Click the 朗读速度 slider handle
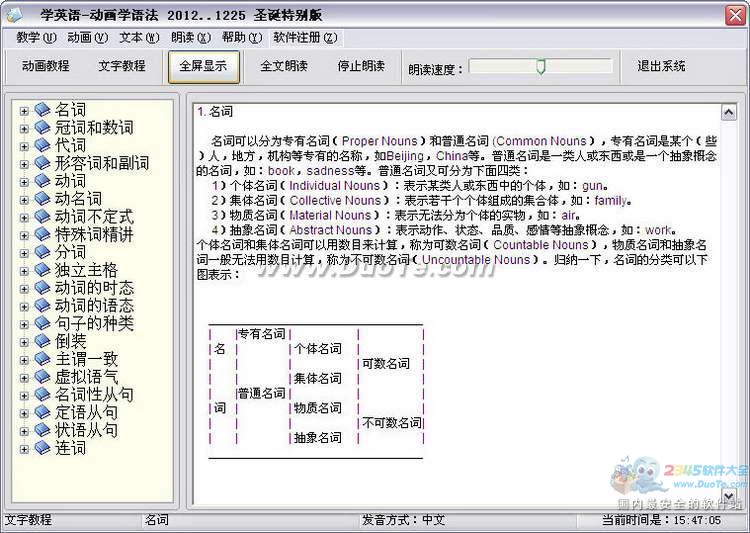 coord(541,67)
